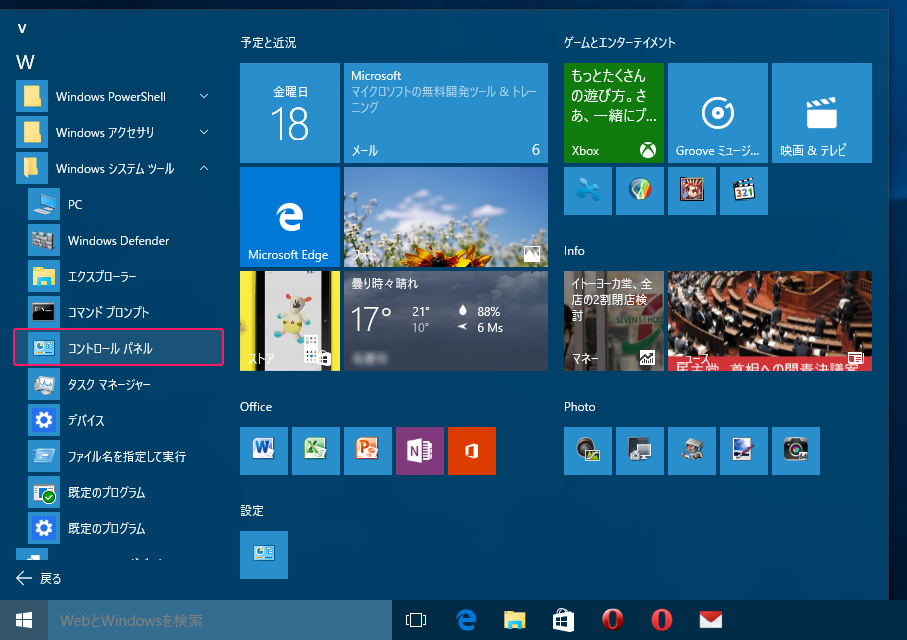
Task: Open the black camera 64 tile
Action: tap(796, 451)
